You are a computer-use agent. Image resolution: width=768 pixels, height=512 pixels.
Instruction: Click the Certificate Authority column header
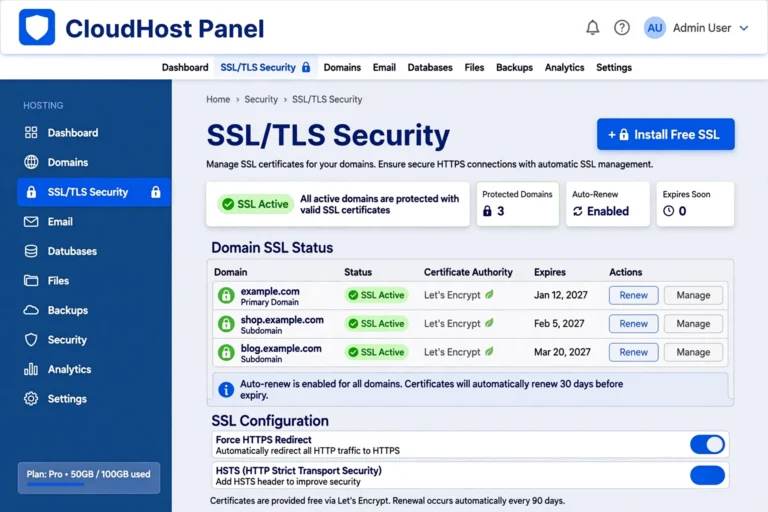click(468, 272)
